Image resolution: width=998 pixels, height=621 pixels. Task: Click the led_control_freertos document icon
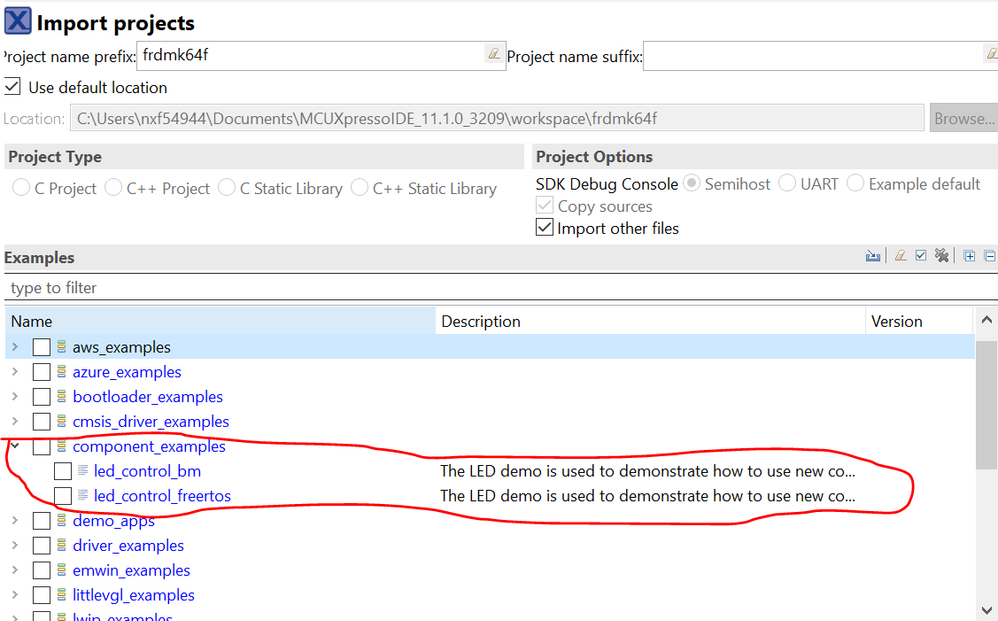pos(83,496)
